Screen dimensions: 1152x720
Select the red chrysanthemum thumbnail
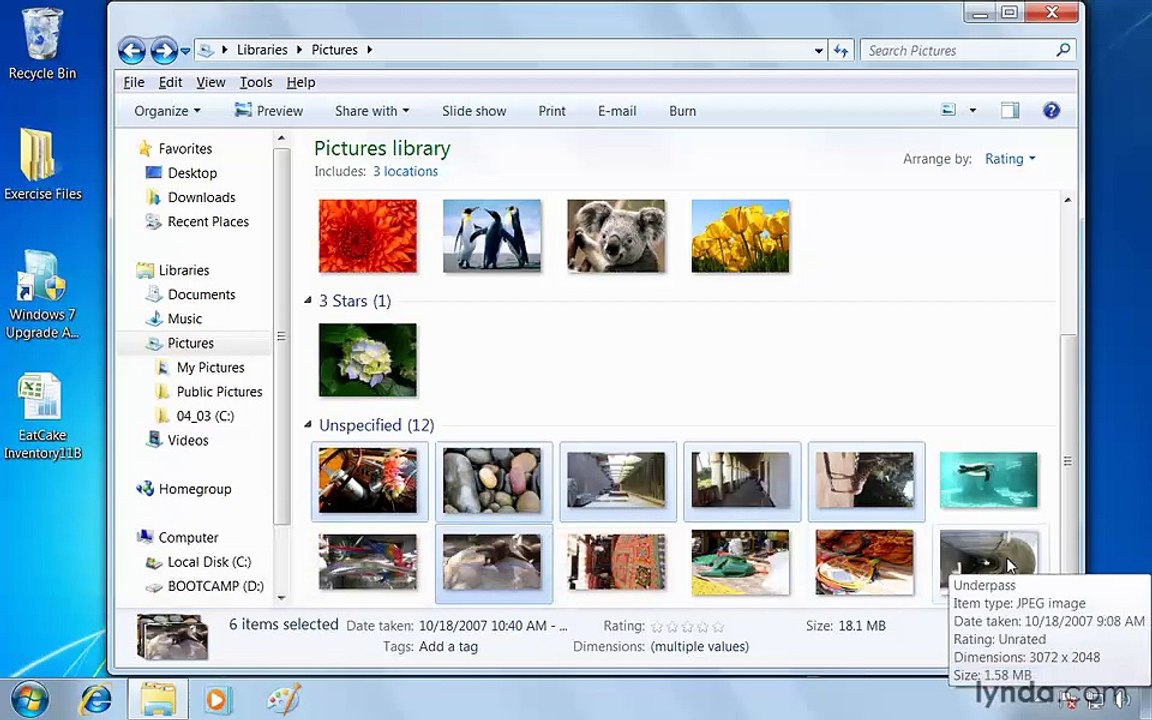point(367,236)
